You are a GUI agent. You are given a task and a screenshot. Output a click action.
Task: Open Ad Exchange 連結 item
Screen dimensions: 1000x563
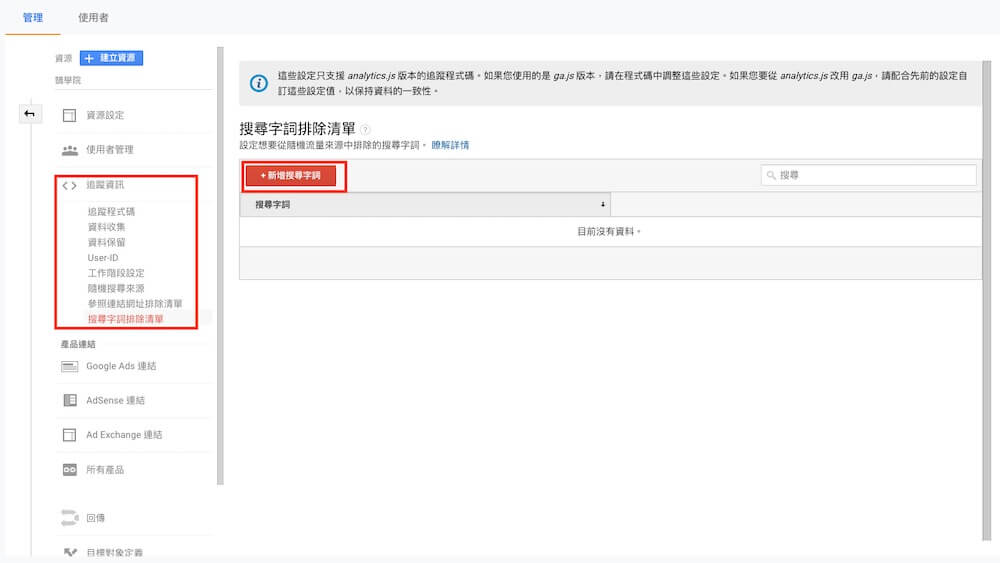(124, 435)
